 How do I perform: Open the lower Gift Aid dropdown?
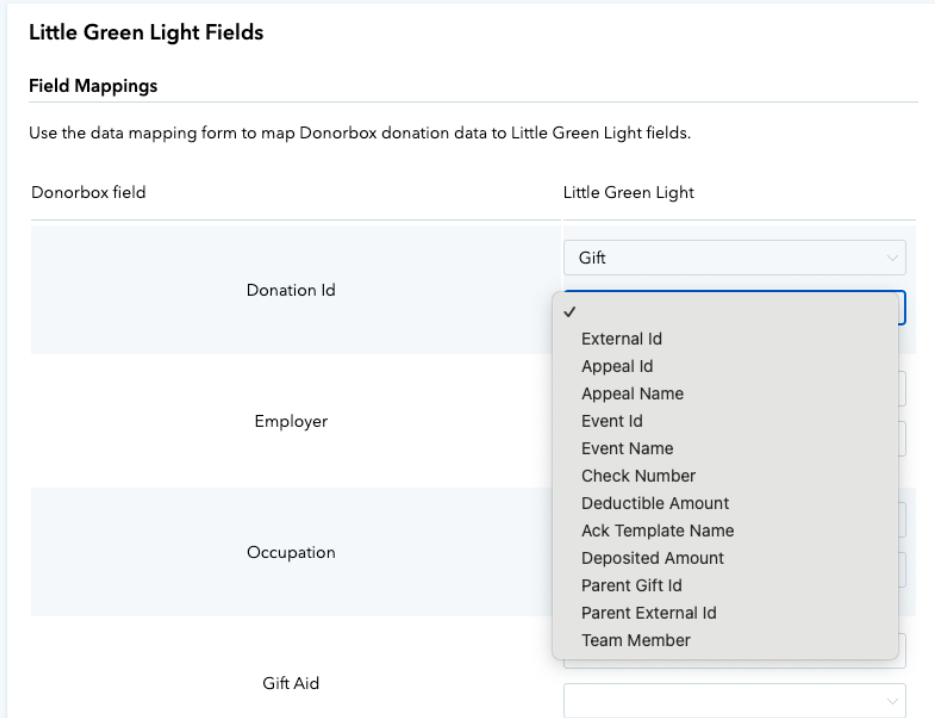734,701
